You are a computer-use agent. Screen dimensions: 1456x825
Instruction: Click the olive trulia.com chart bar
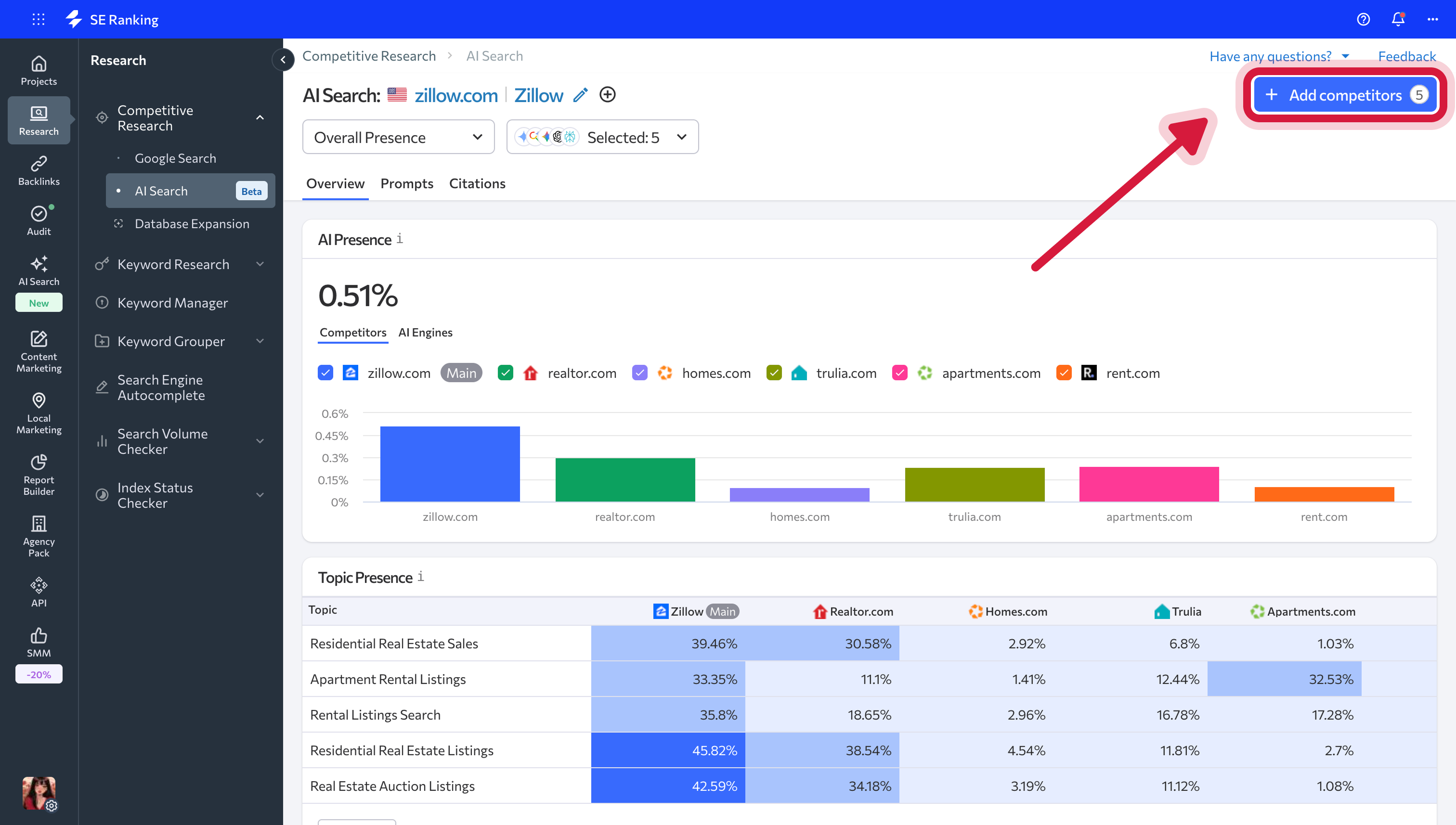pyautogui.click(x=974, y=485)
